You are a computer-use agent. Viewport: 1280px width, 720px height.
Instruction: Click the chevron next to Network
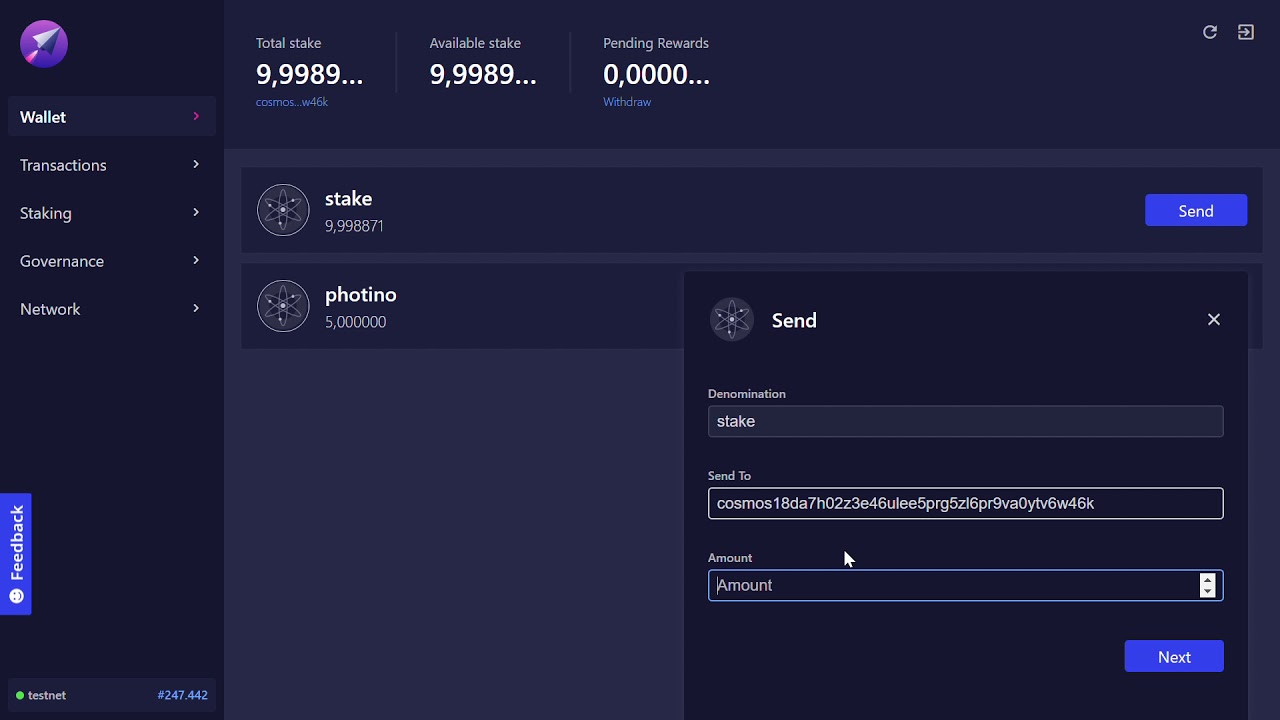click(x=196, y=308)
